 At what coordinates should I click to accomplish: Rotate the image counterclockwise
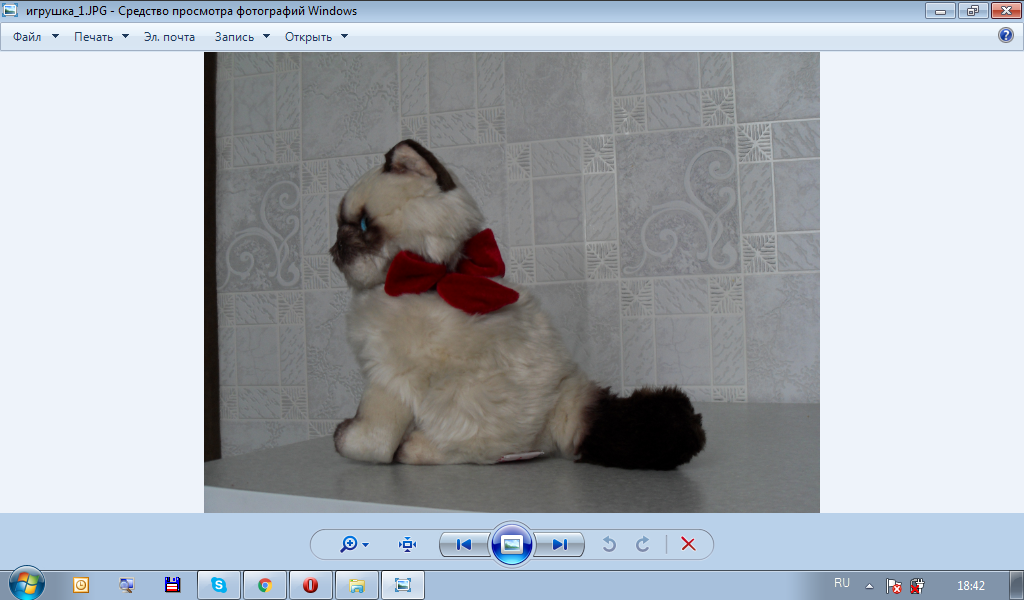608,544
